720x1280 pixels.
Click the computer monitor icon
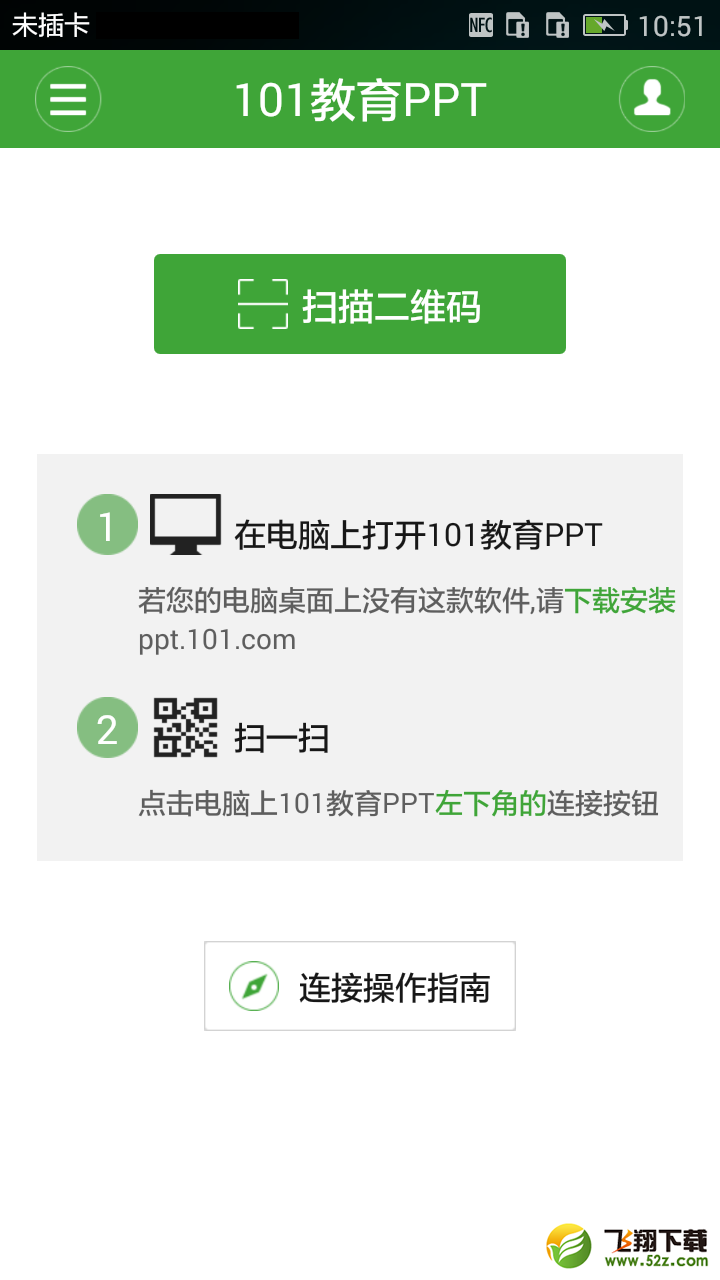(186, 524)
